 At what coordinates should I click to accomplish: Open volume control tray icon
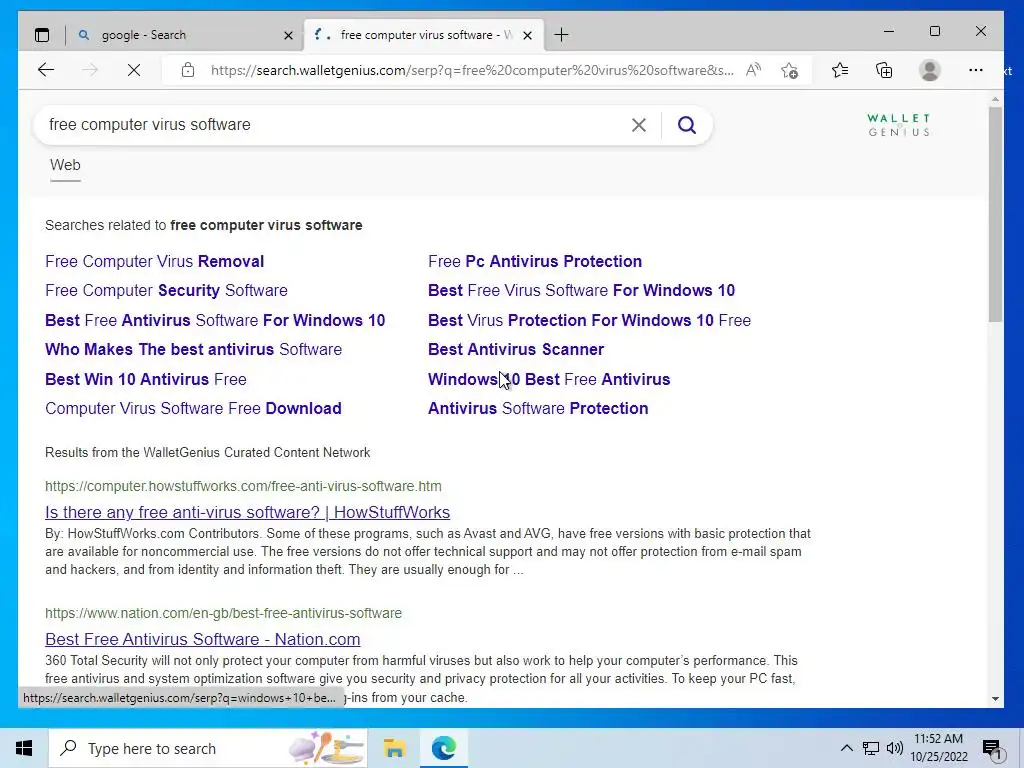pos(895,748)
